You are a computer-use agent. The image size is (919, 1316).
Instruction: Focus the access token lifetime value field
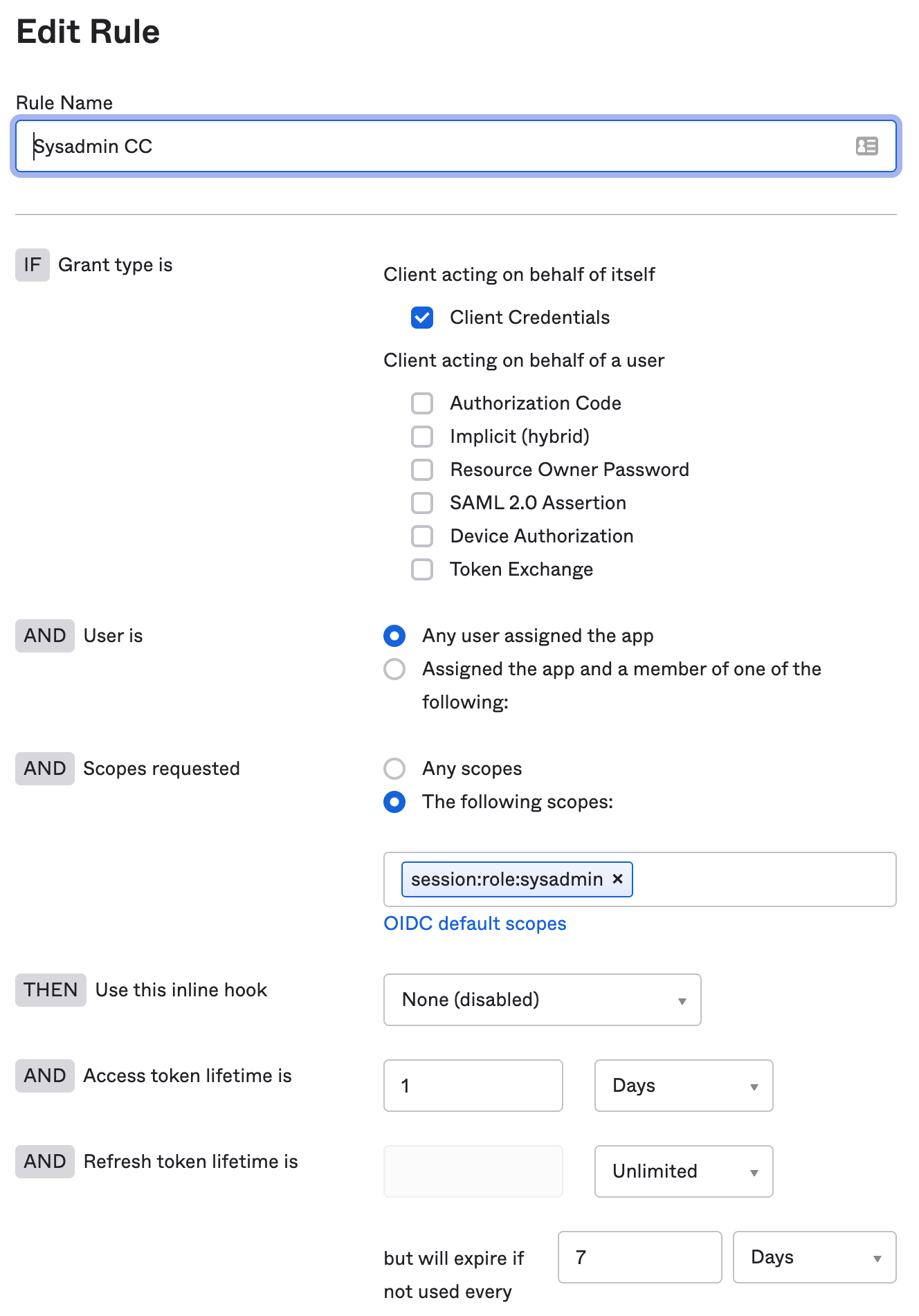(x=473, y=1086)
